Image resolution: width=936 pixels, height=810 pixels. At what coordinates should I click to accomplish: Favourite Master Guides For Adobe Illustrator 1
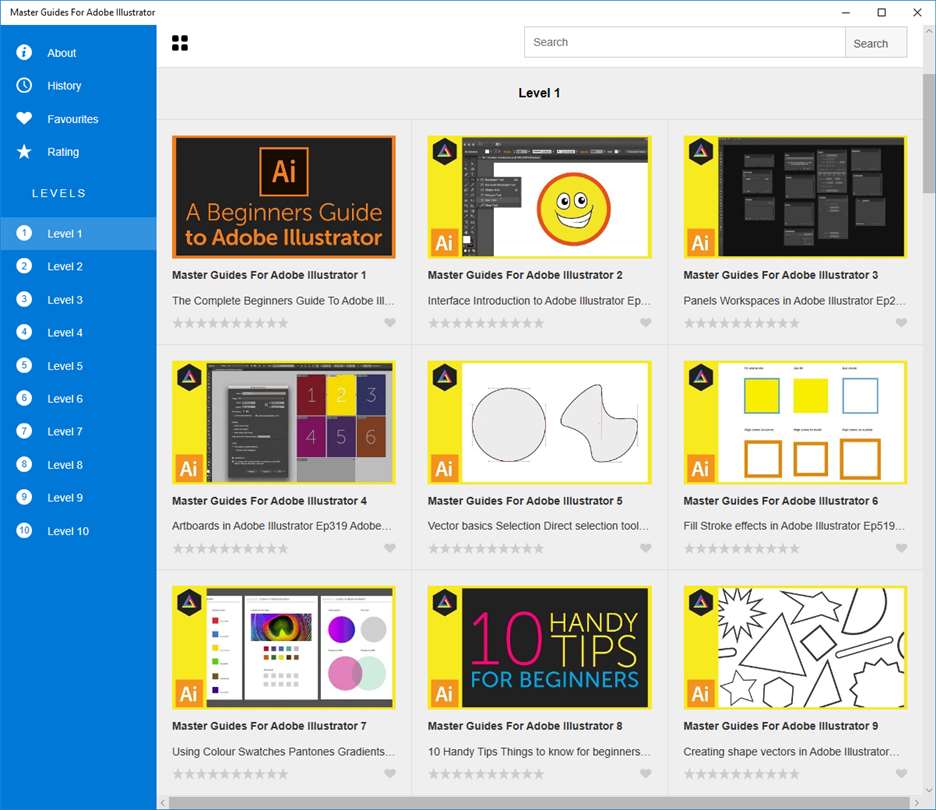click(x=390, y=323)
